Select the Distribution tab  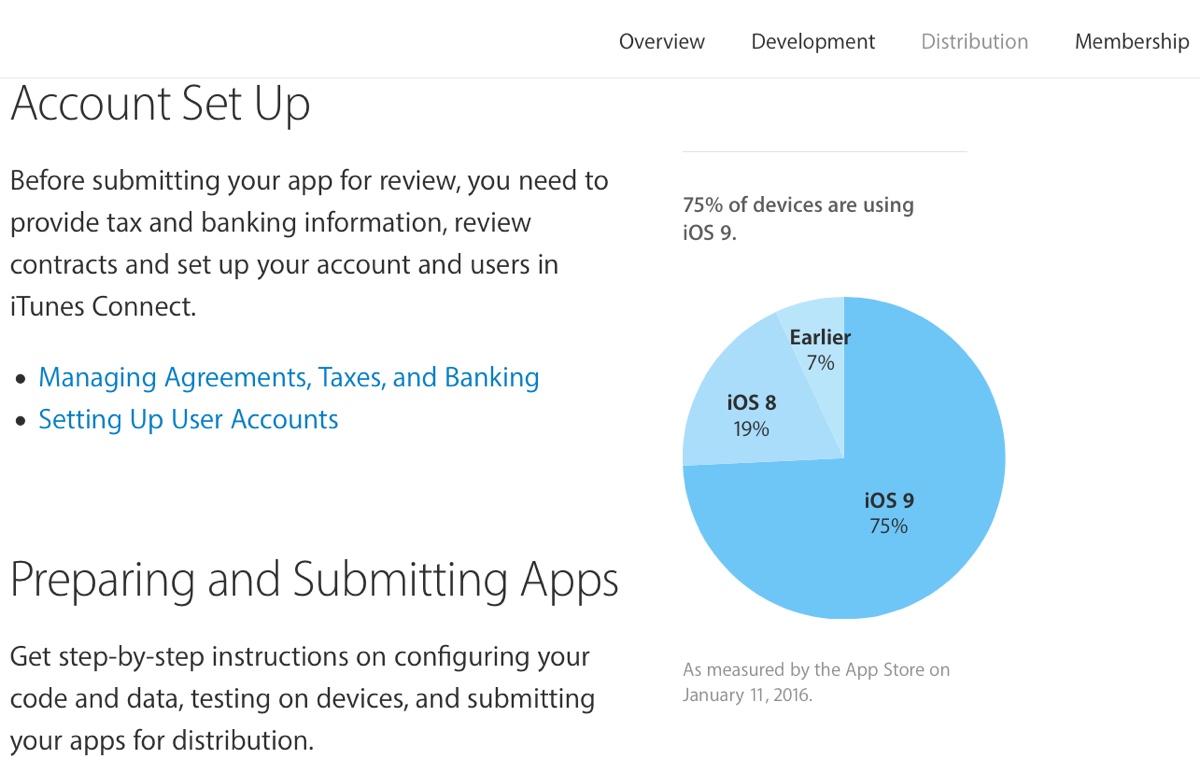[x=974, y=42]
